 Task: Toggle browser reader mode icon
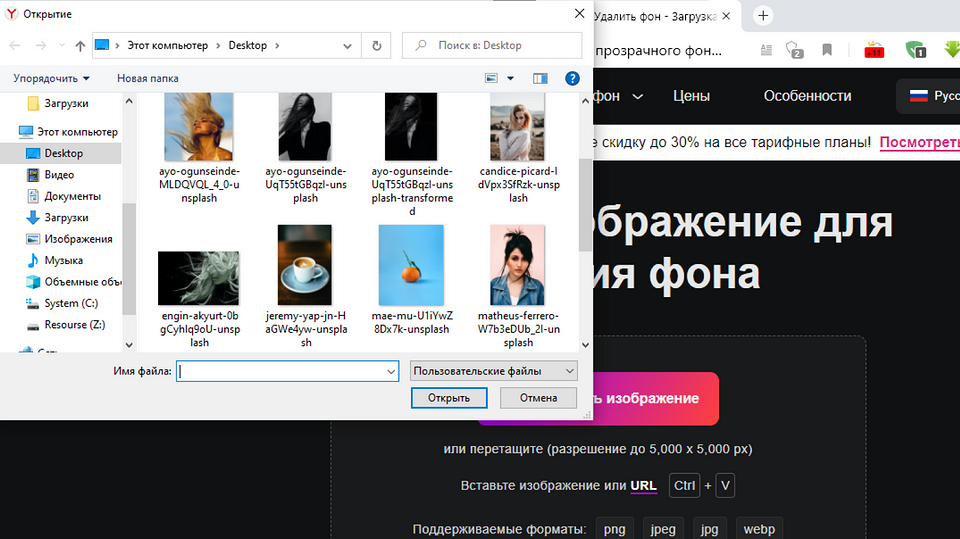[x=766, y=50]
